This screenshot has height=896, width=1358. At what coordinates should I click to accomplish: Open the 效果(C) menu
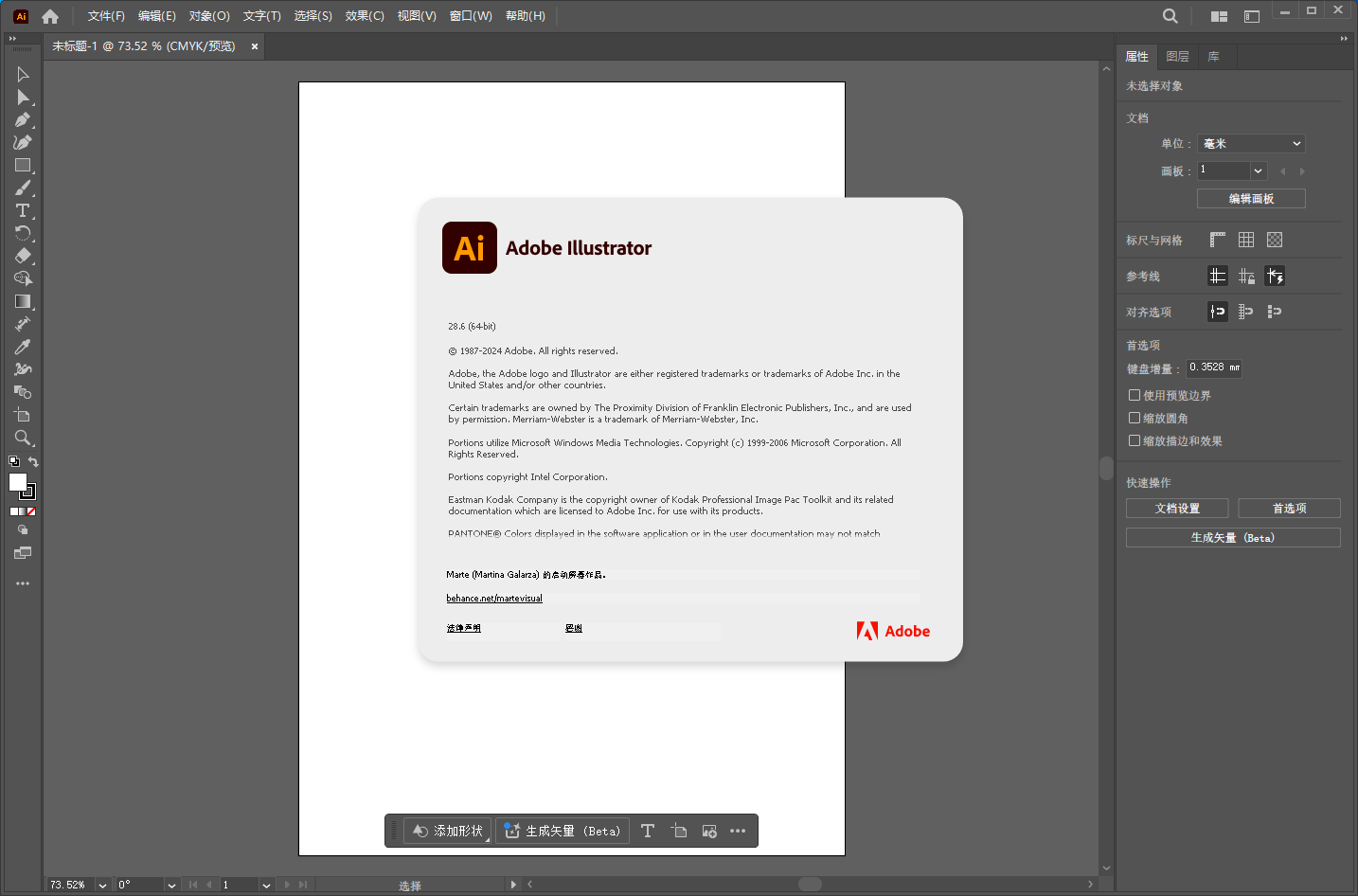(365, 16)
